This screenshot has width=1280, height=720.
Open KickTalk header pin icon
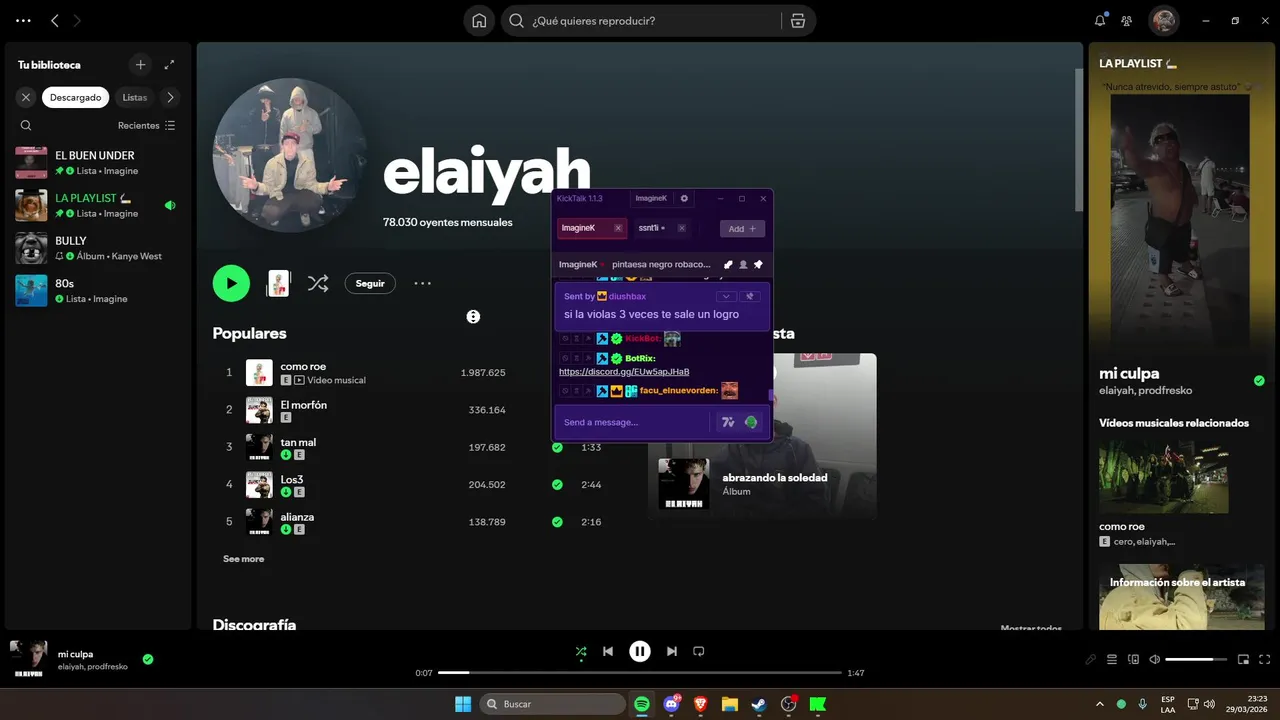tap(758, 264)
